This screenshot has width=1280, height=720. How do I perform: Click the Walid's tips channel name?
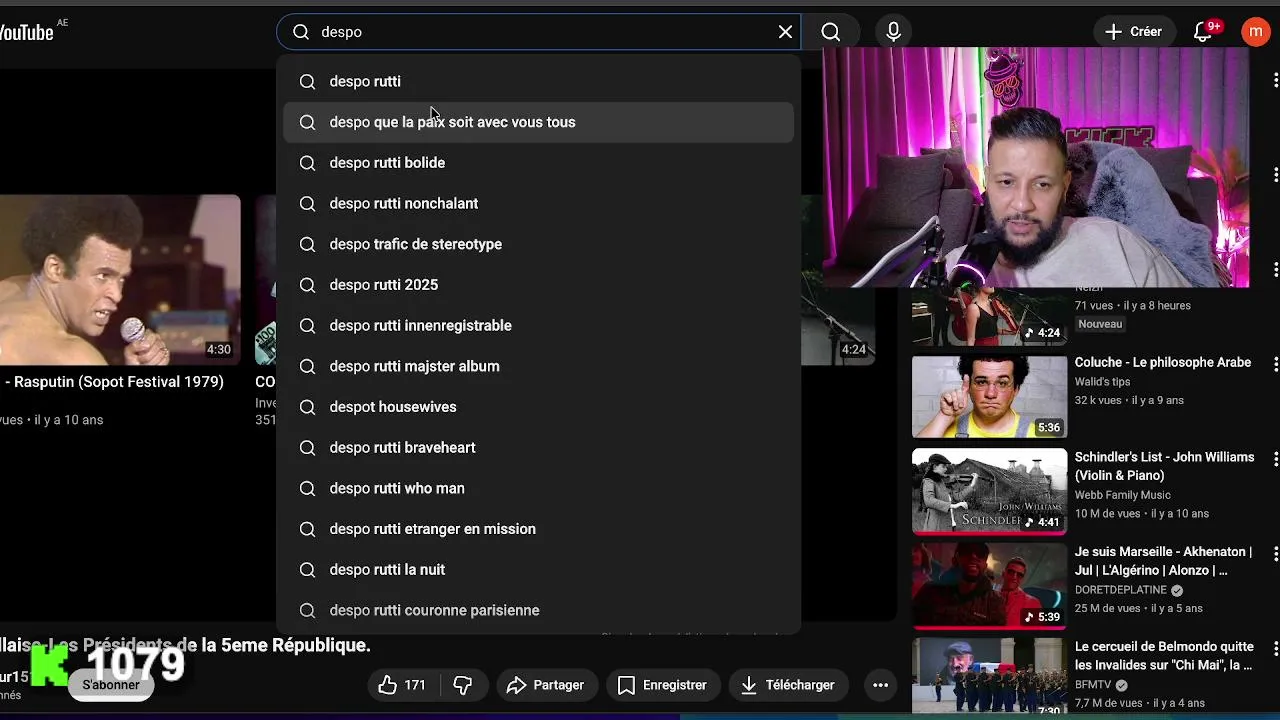(x=1102, y=382)
